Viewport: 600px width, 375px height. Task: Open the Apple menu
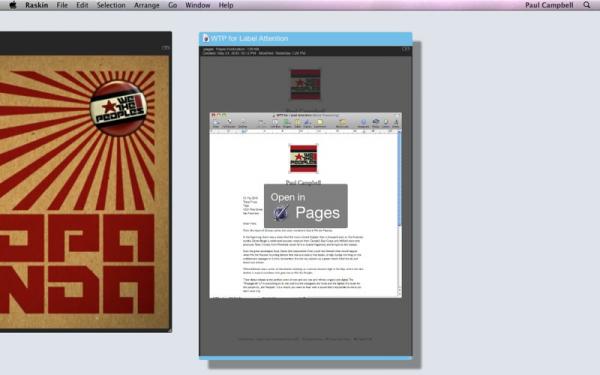(x=13, y=5)
